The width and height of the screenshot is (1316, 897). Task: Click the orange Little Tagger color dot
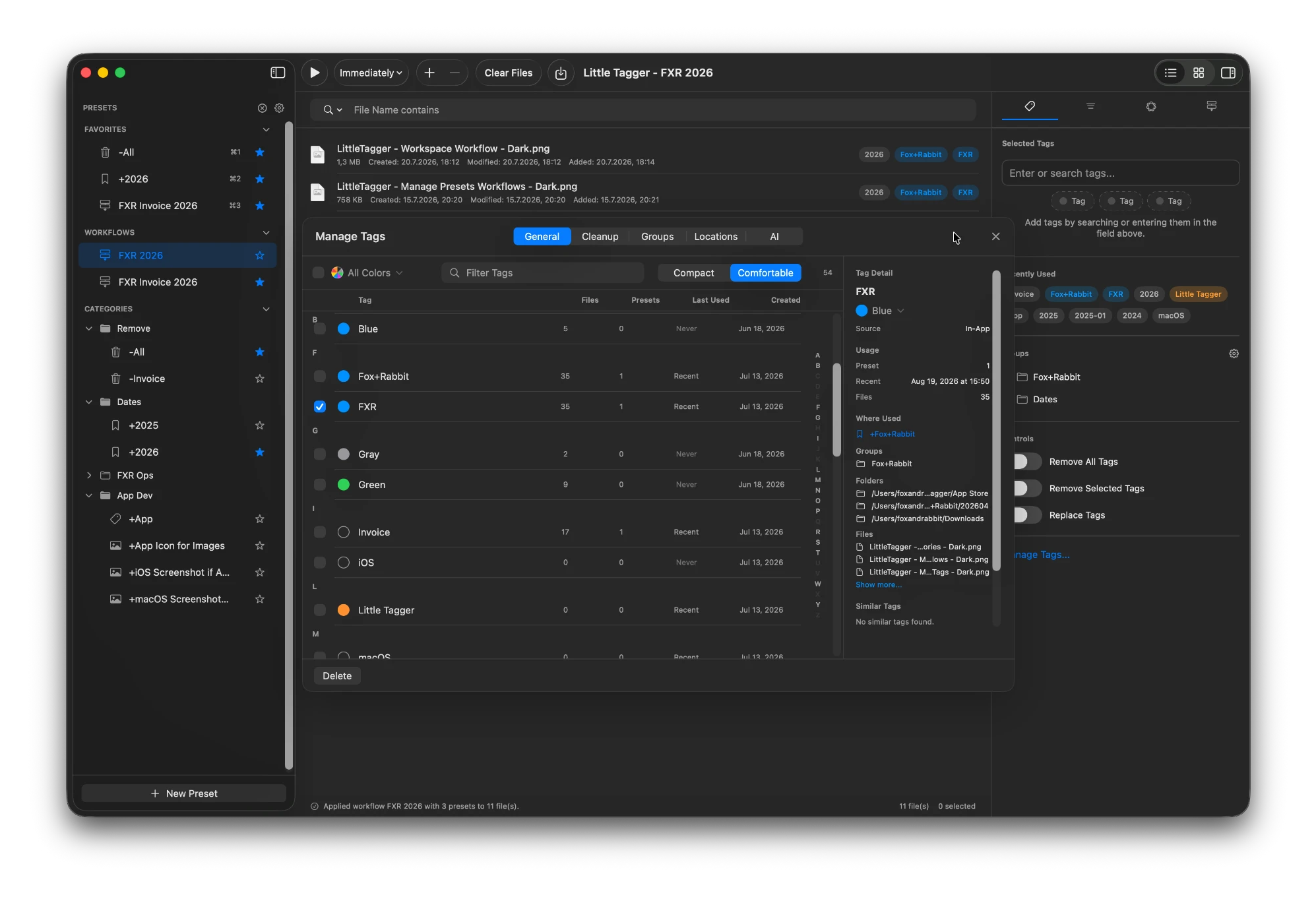tap(344, 609)
